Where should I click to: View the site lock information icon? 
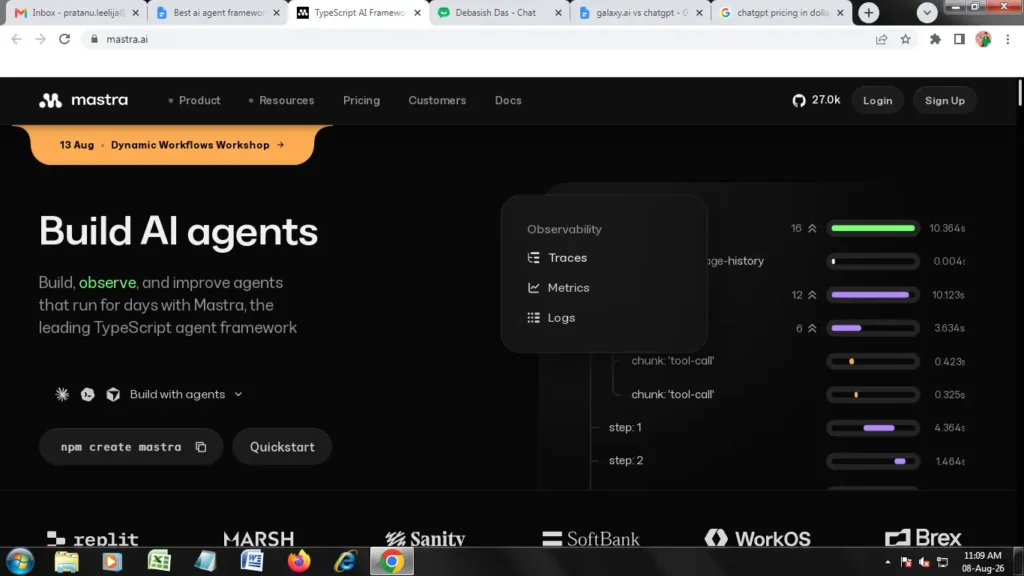(x=94, y=39)
